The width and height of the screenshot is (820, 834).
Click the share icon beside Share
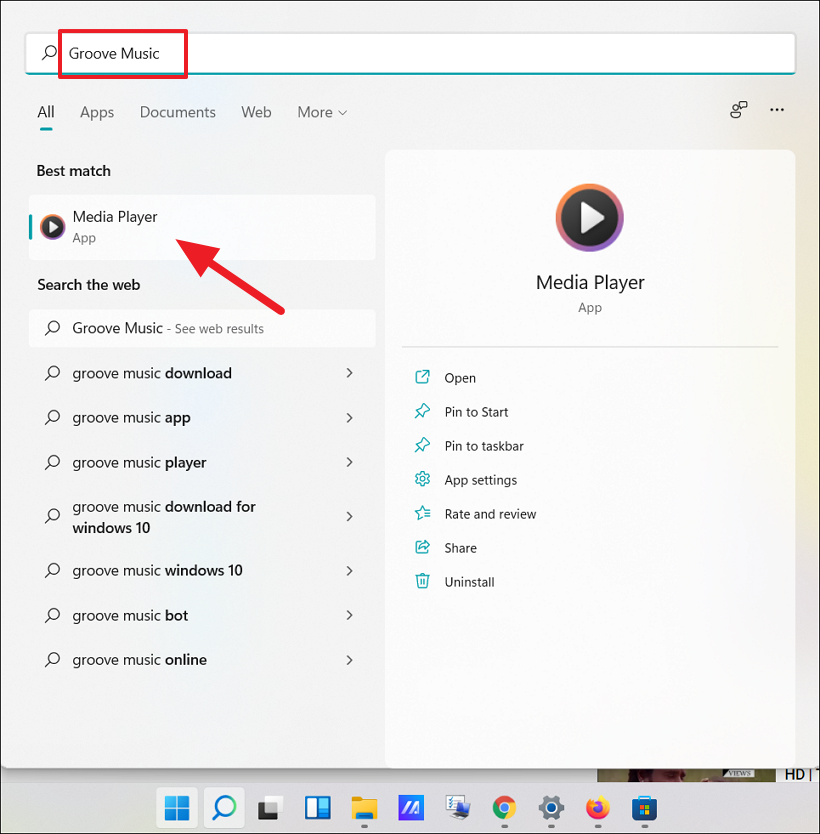(422, 547)
